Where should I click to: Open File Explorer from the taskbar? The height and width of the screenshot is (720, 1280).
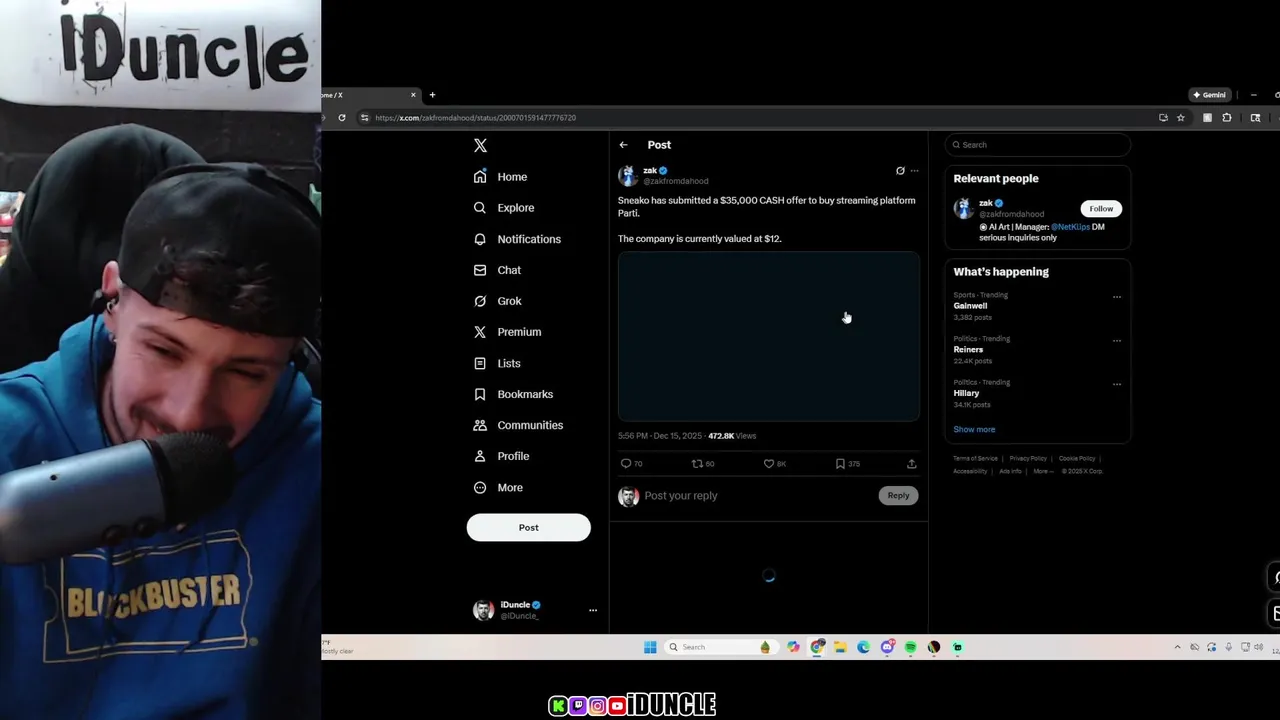click(x=840, y=647)
